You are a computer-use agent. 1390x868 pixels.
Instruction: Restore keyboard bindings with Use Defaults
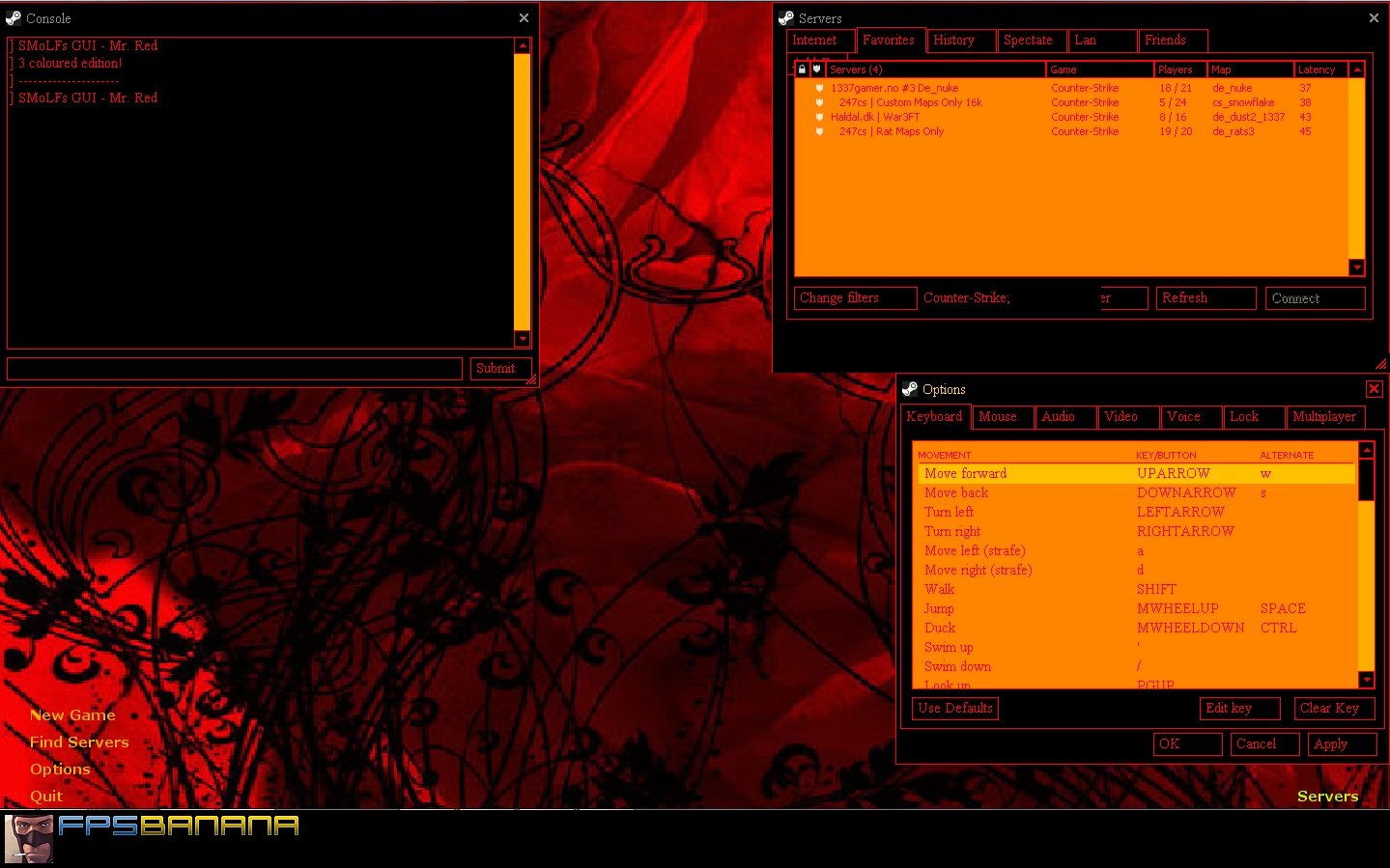[x=954, y=708]
